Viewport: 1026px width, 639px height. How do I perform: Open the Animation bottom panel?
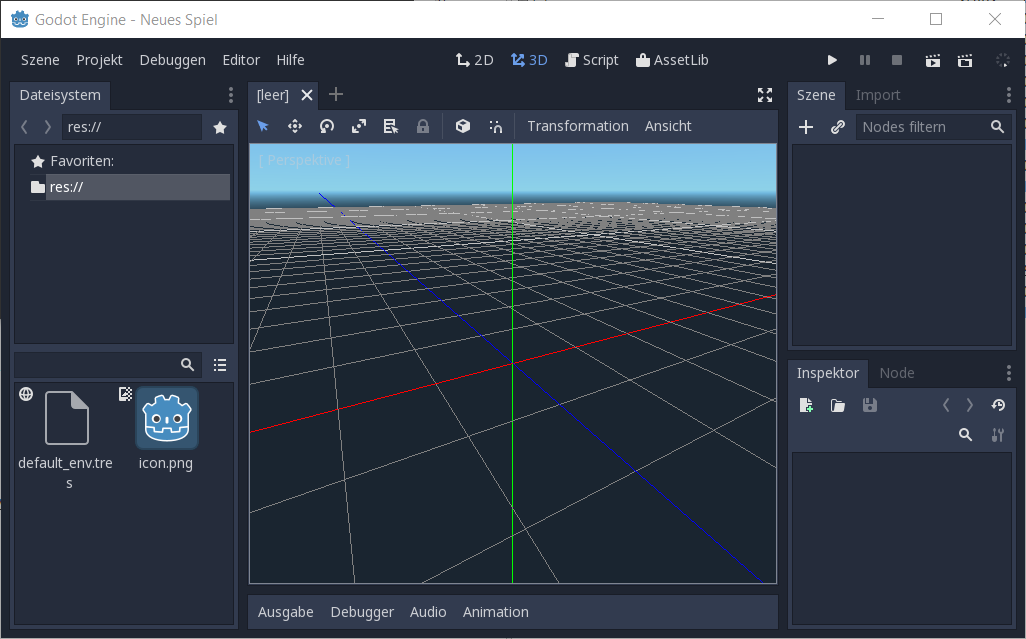pyautogui.click(x=496, y=612)
